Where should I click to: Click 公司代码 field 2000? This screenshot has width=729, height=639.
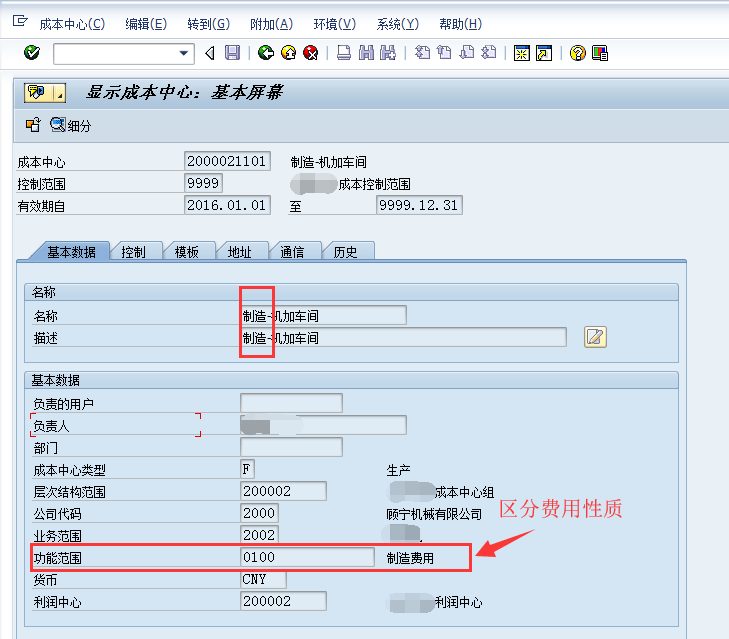[x=259, y=513]
